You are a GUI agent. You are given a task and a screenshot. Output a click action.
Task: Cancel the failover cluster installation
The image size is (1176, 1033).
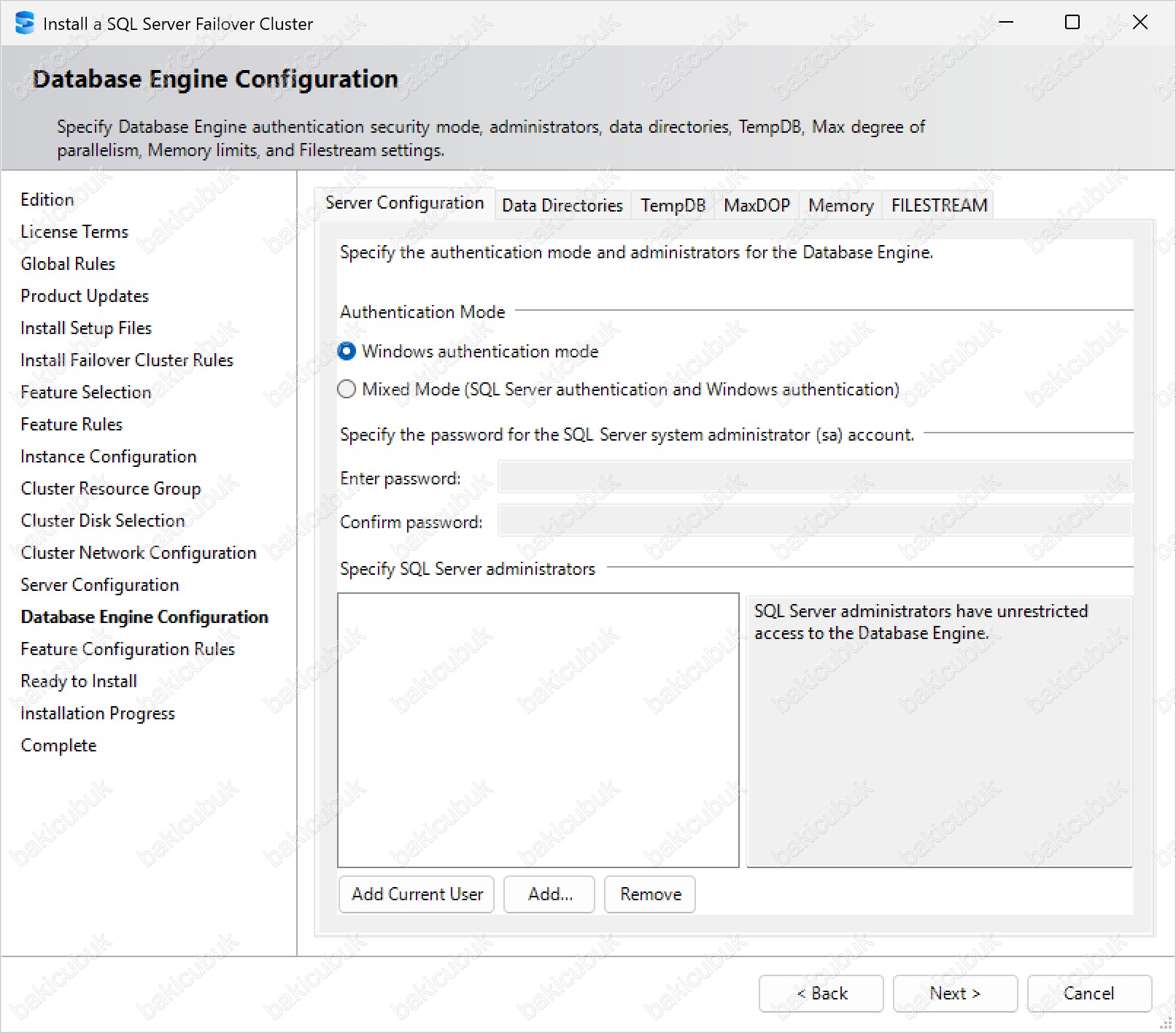[x=1089, y=994]
